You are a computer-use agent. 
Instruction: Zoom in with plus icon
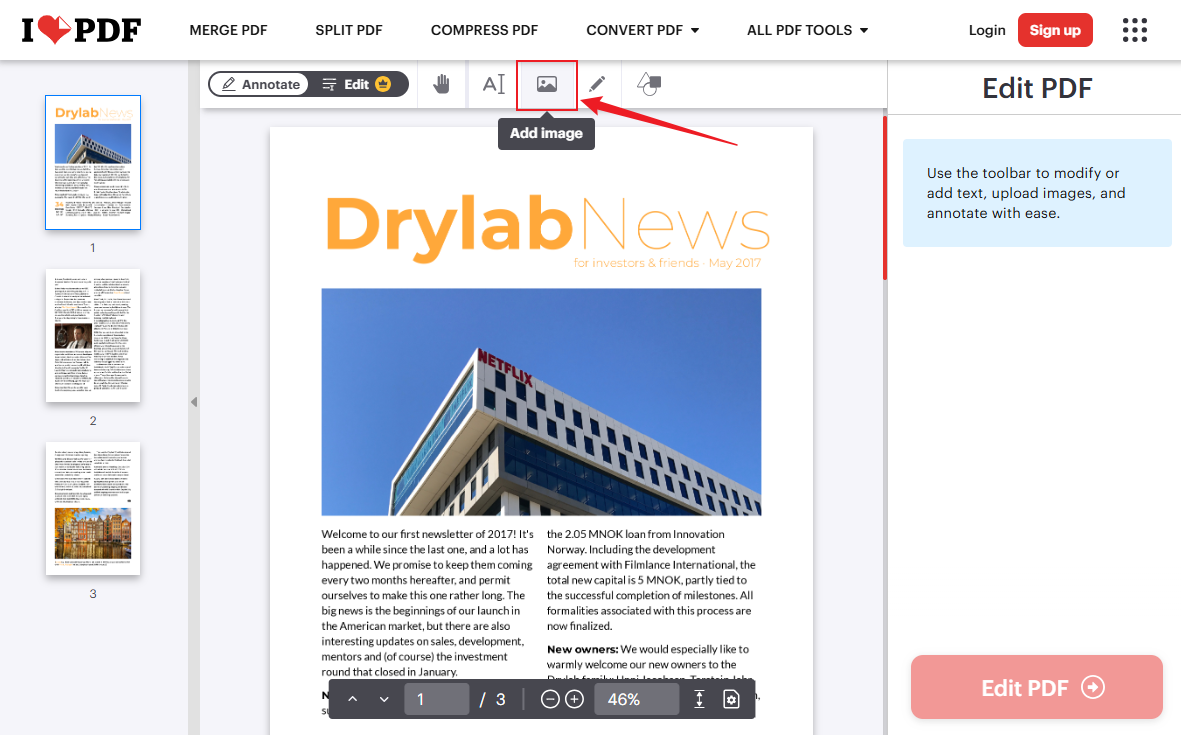coord(575,700)
